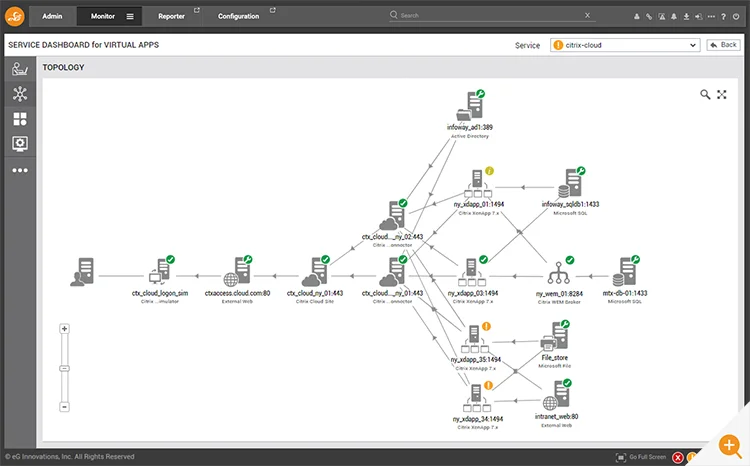Open the Admin tab

click(52, 16)
